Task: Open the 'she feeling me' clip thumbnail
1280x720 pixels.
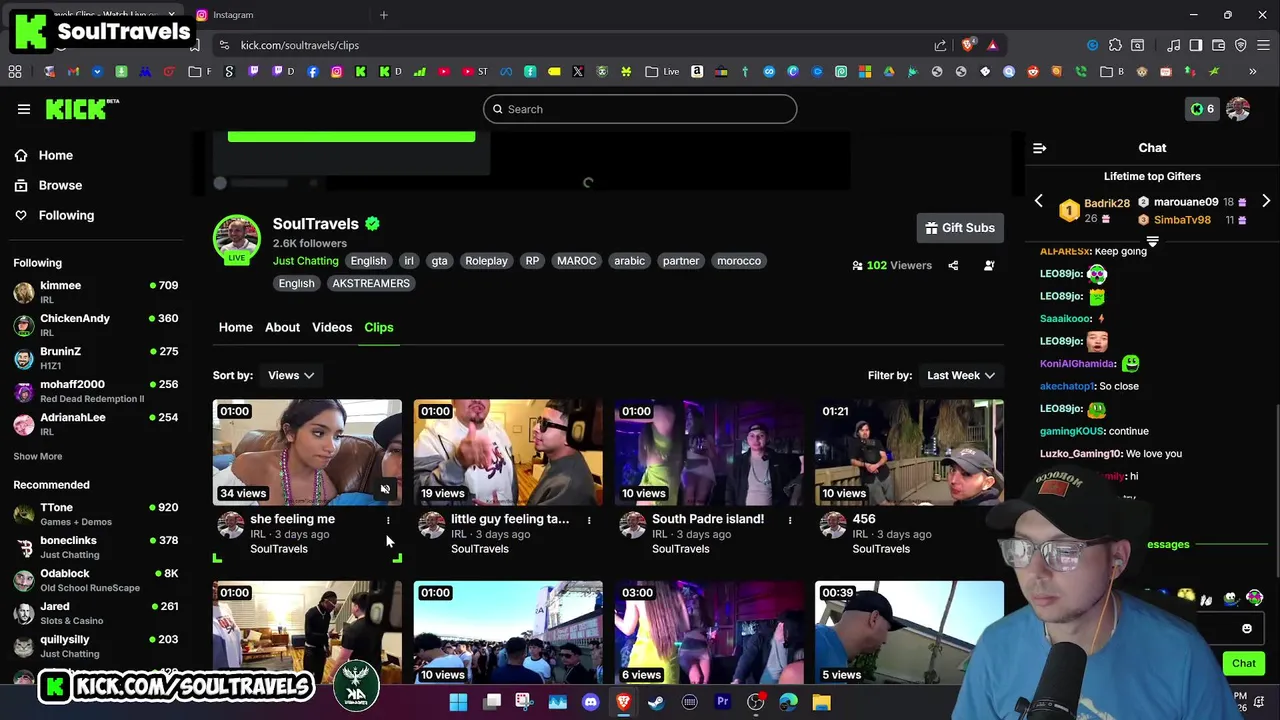Action: [307, 452]
